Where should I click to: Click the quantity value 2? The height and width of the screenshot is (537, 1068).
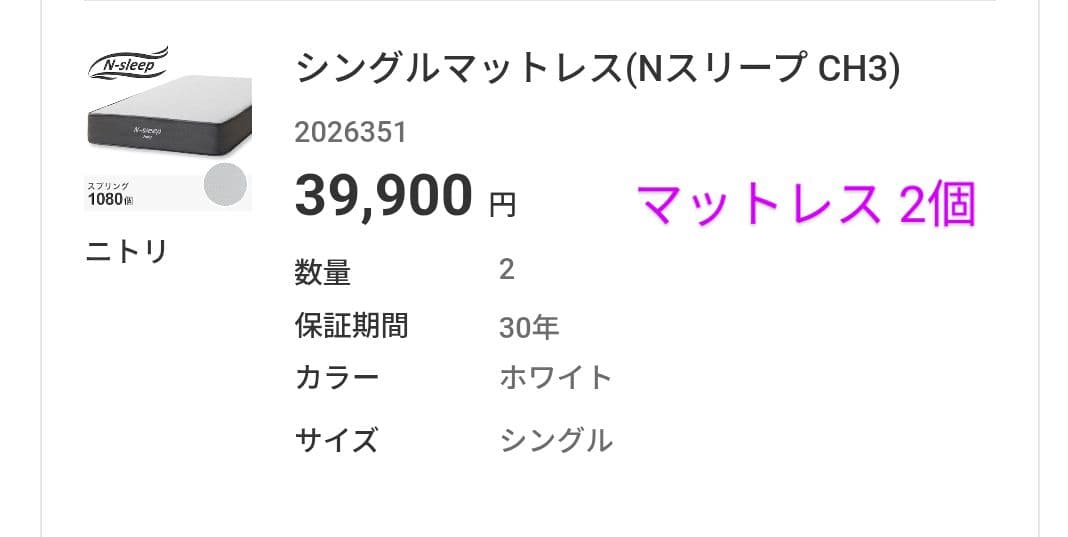[506, 270]
